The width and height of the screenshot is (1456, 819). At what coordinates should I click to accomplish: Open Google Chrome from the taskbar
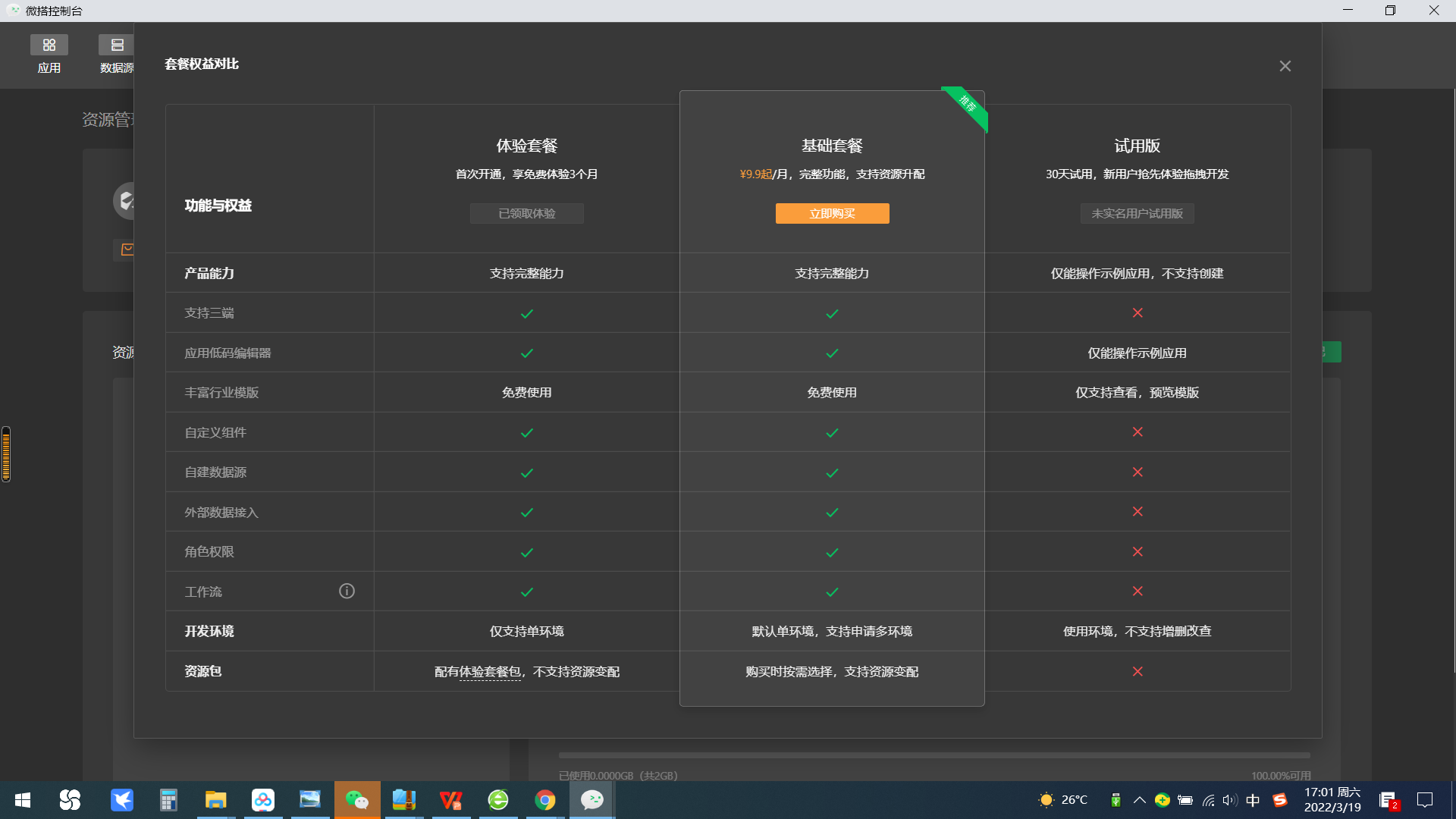tap(544, 800)
